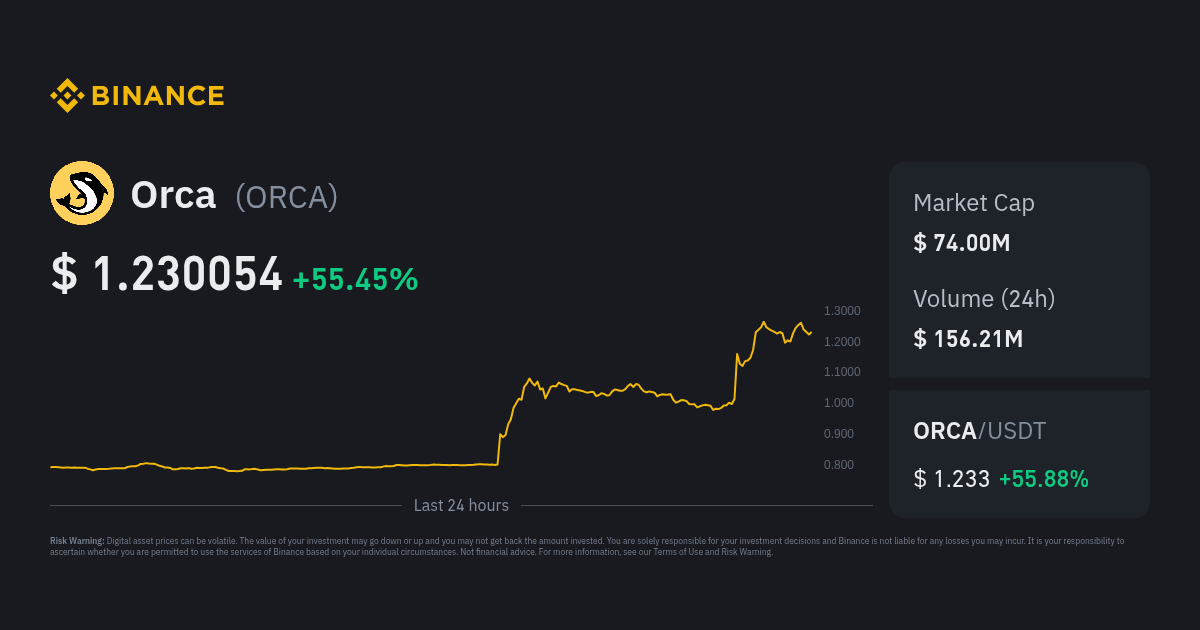The width and height of the screenshot is (1200, 630).
Task: Click the Orca whale coin icon
Action: point(82,193)
